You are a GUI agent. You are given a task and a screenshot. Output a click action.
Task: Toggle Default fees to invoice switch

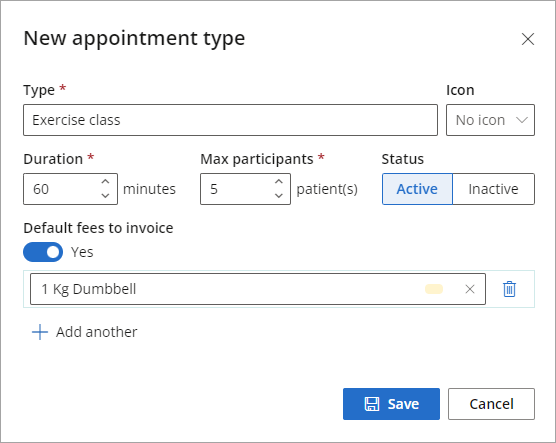coord(43,252)
